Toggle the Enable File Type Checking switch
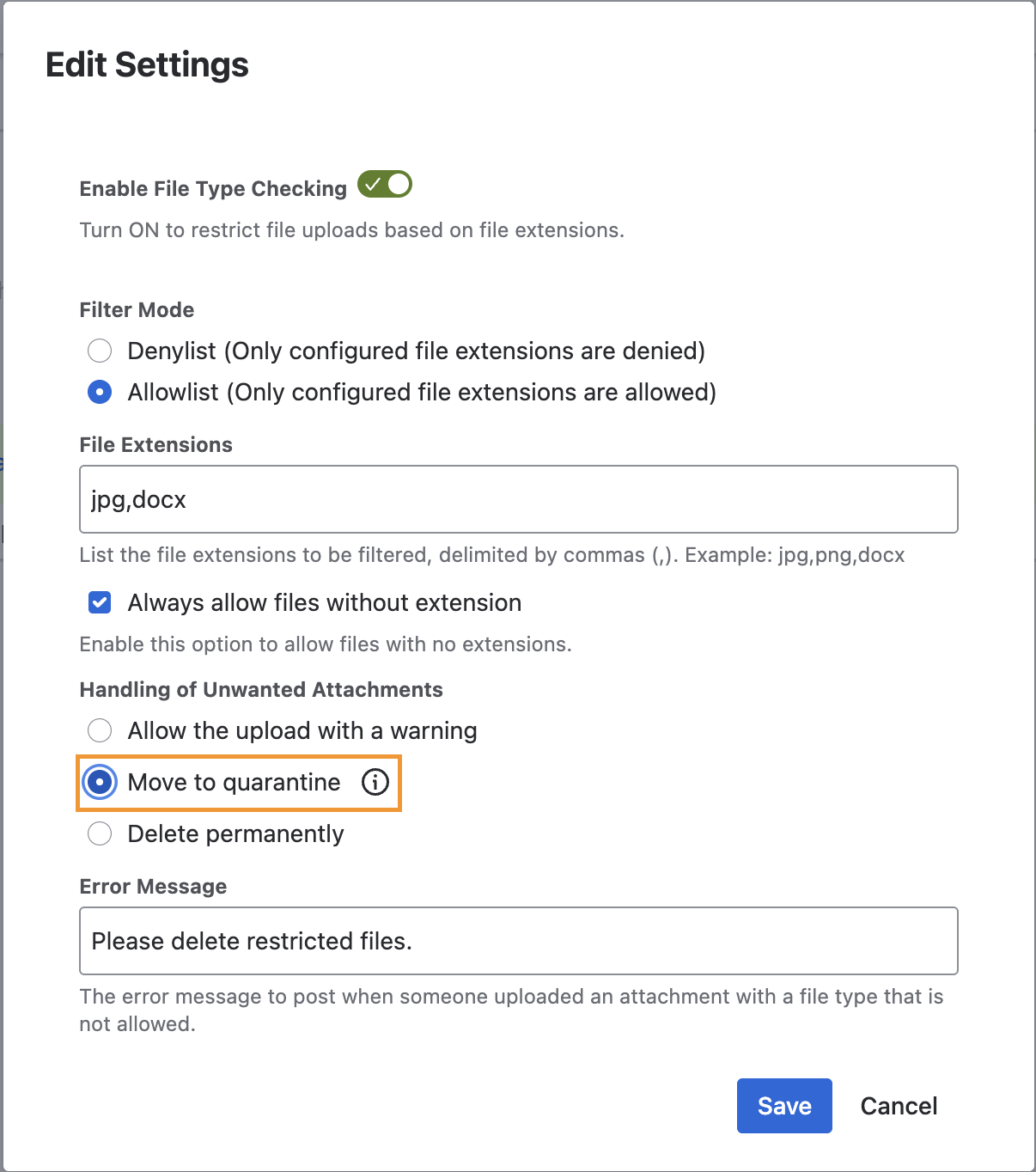1036x1172 pixels. pos(385,185)
